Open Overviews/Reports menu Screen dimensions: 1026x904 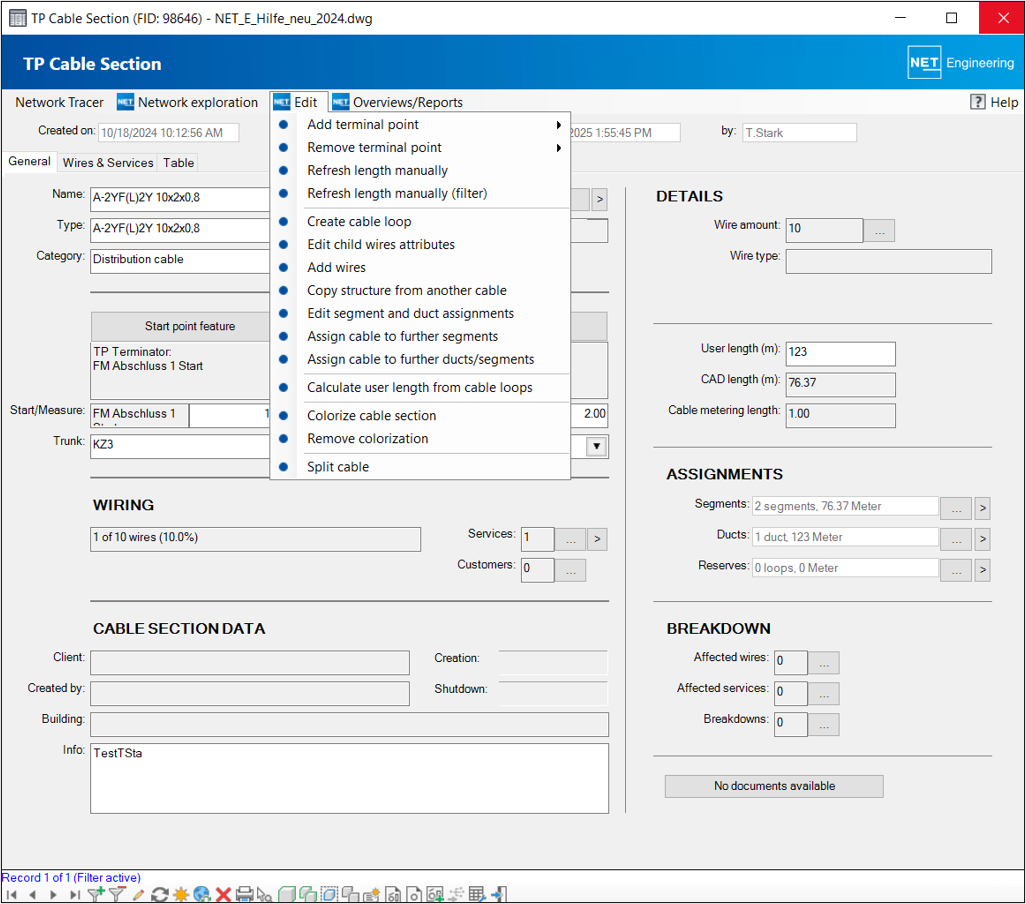click(397, 102)
